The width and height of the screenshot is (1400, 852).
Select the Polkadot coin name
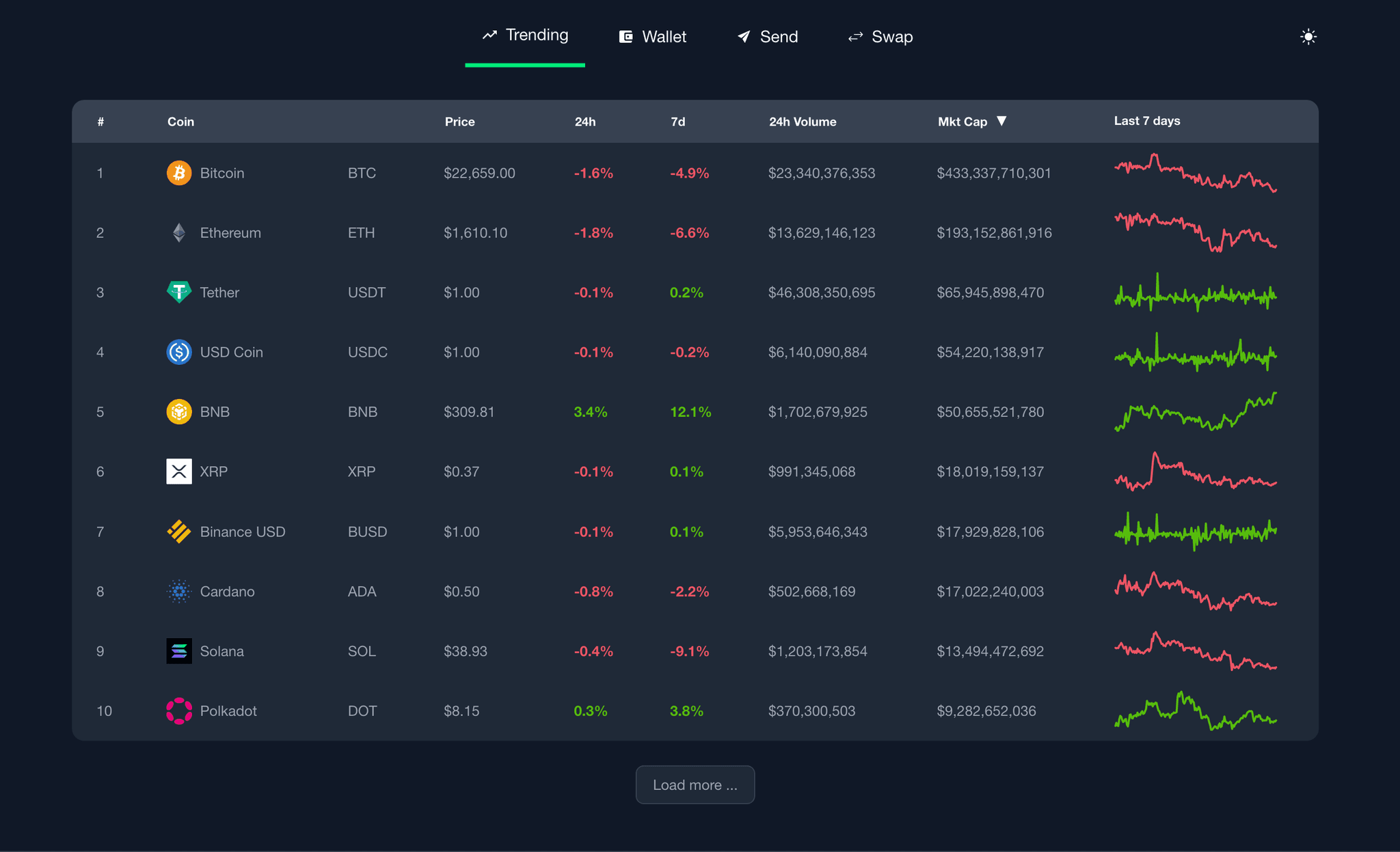tap(228, 711)
